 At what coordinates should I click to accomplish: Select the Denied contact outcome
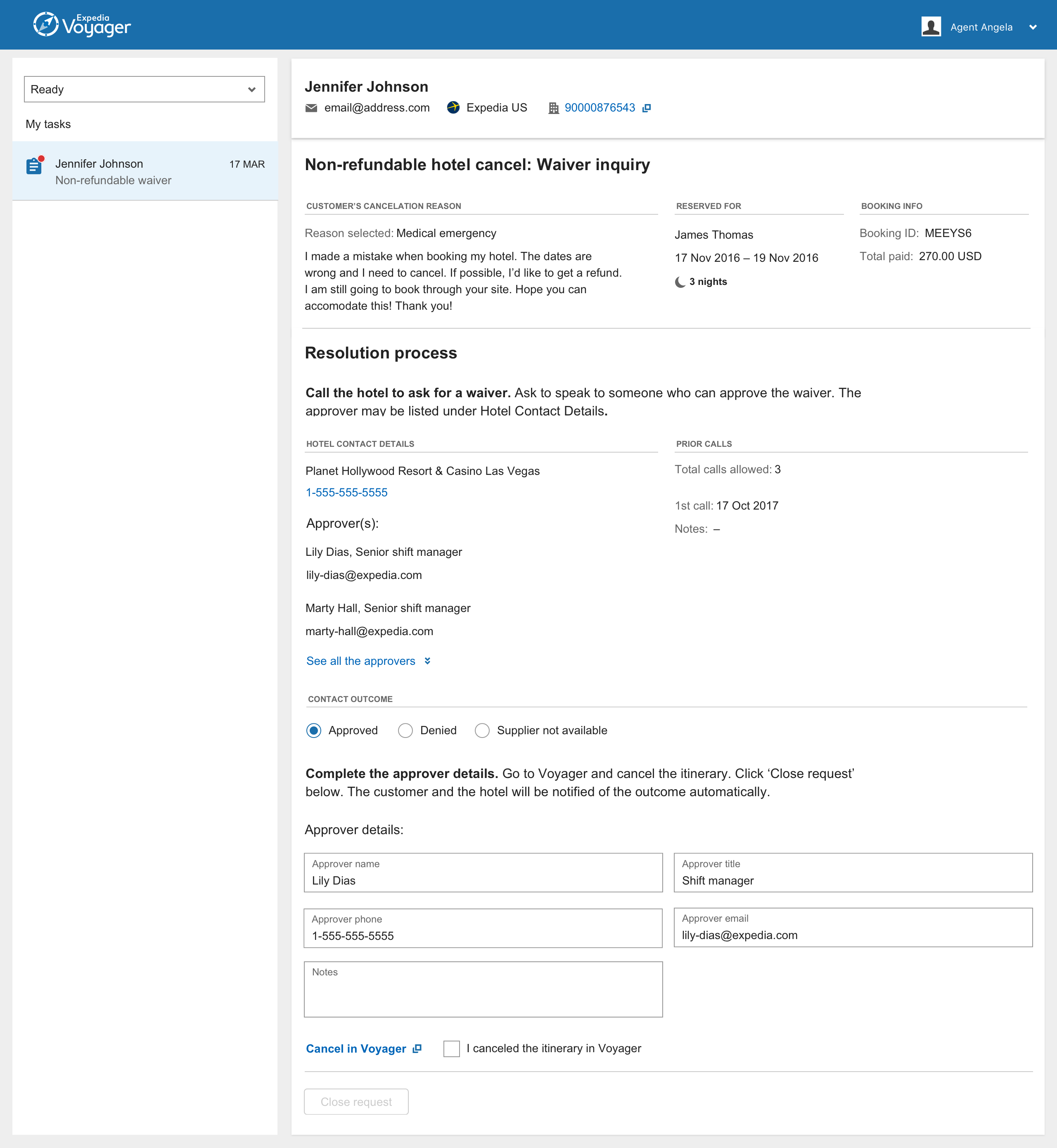click(405, 731)
